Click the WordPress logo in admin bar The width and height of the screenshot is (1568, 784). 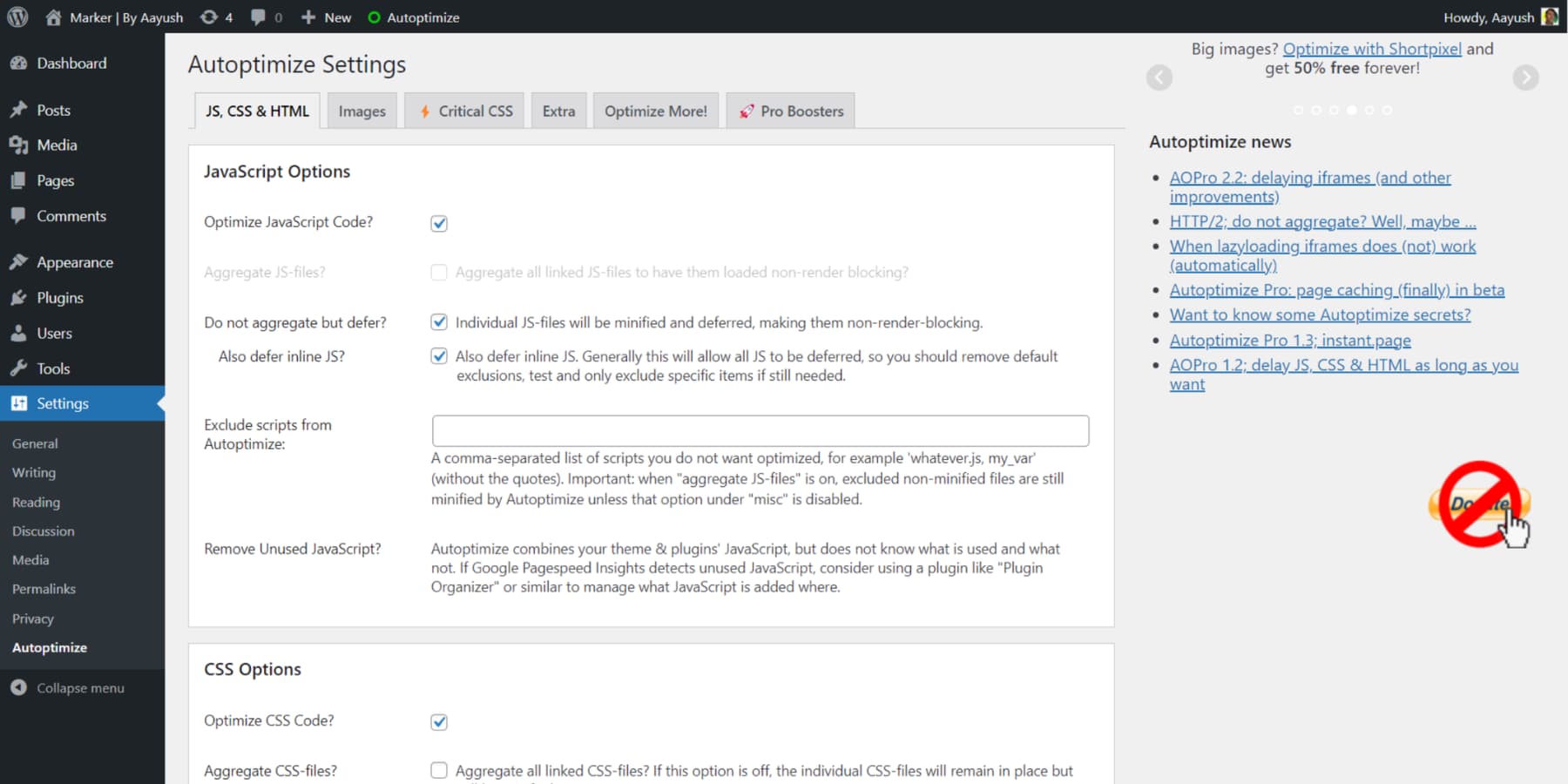17,17
